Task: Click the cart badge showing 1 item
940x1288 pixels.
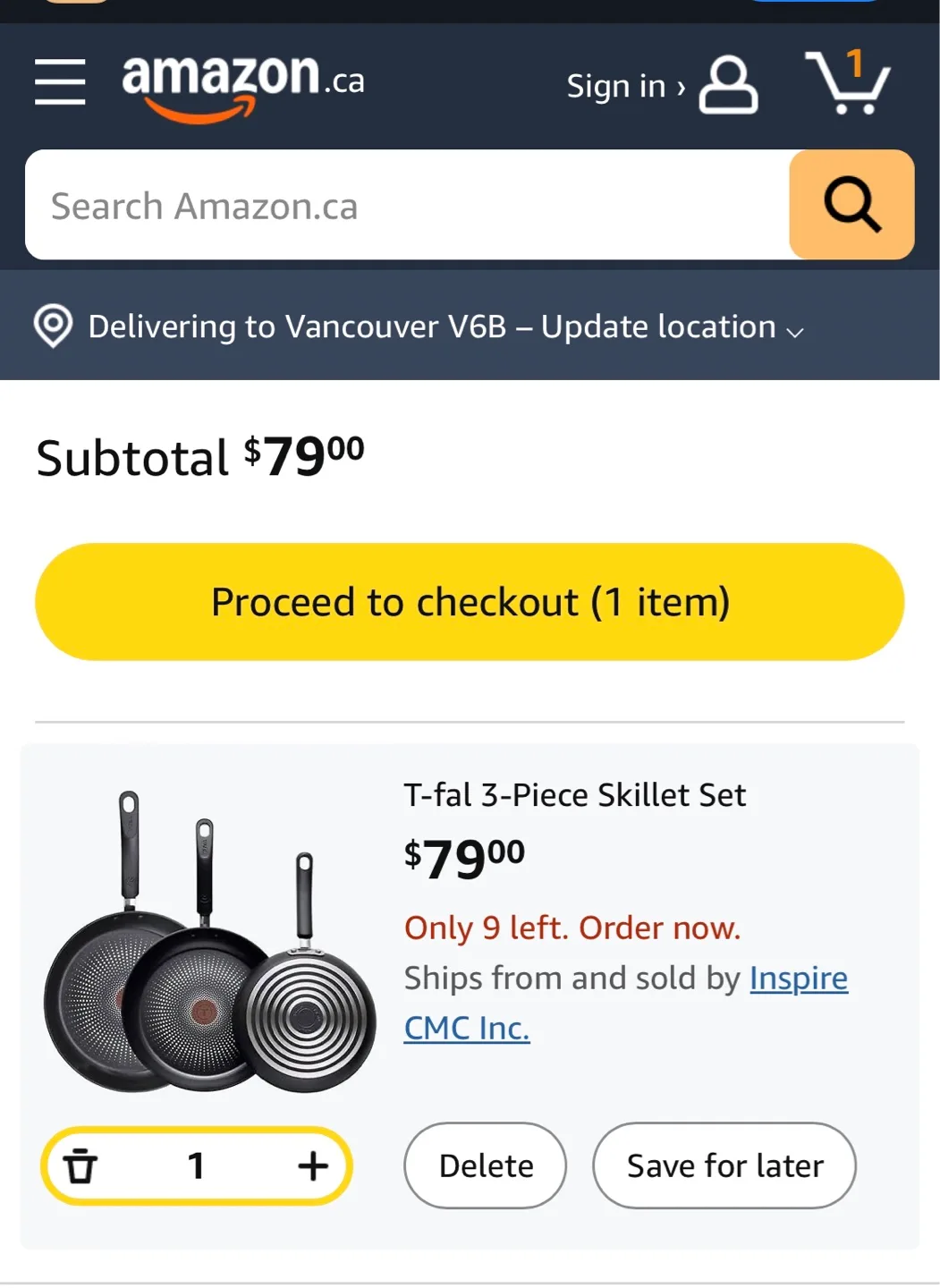Action: click(856, 61)
